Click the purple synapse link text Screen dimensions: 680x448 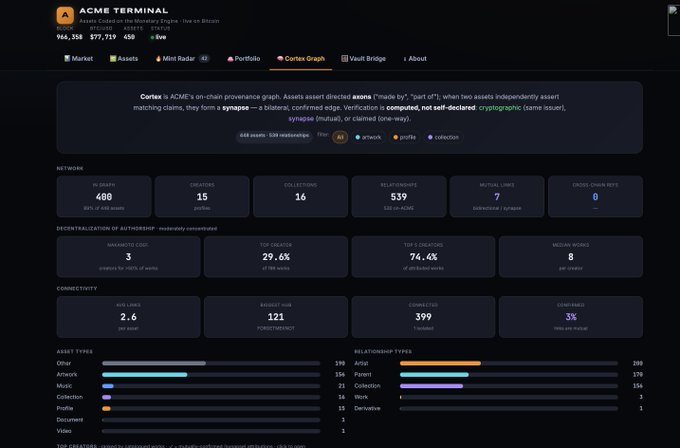pos(301,118)
